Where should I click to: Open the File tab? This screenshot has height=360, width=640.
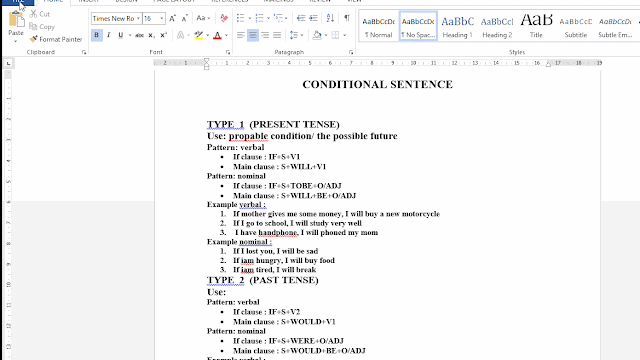(18, 2)
